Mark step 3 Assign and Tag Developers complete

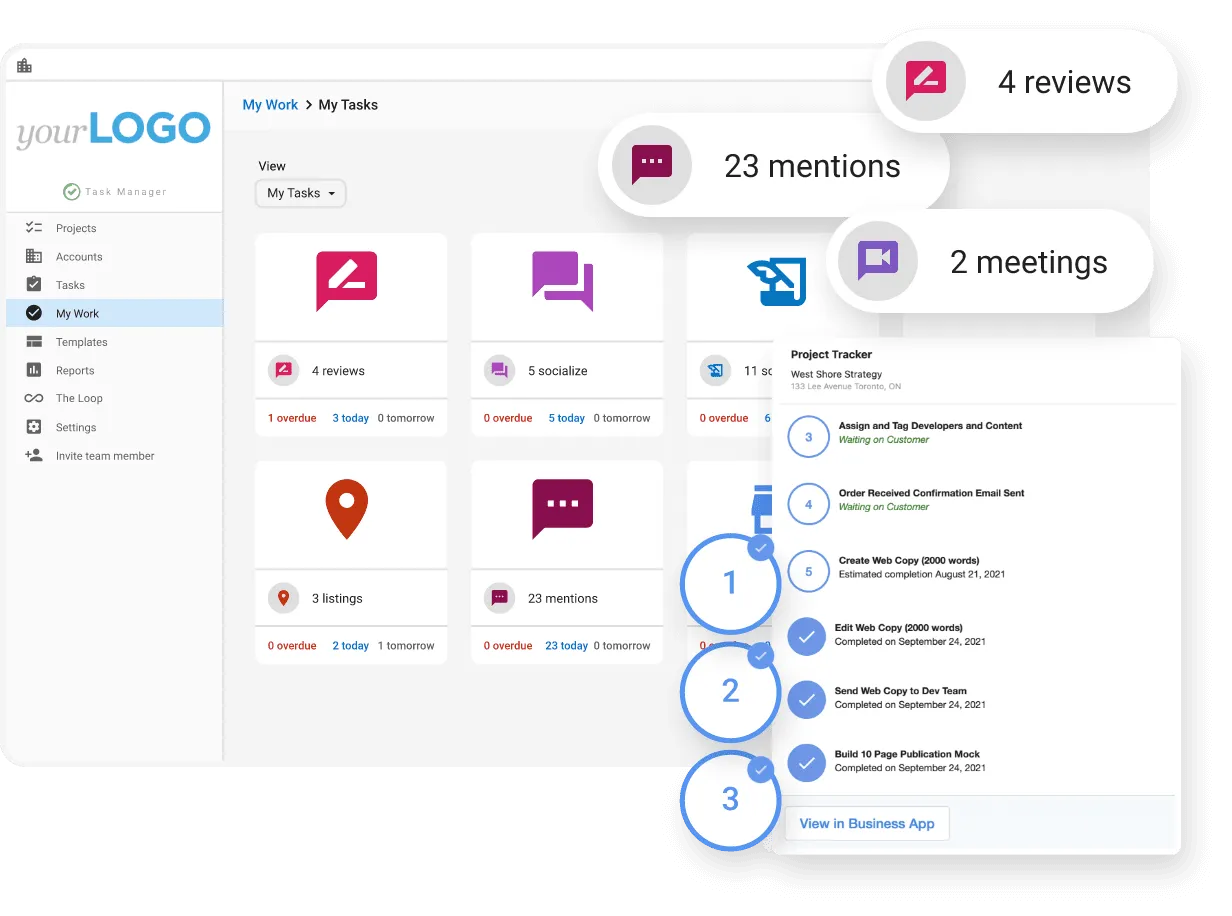pyautogui.click(x=808, y=437)
